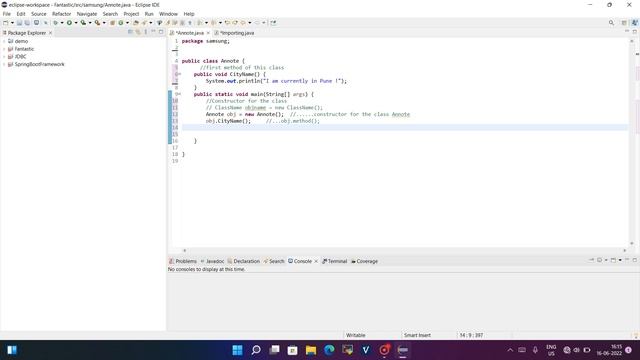Expand the Fantastic project

(4, 49)
